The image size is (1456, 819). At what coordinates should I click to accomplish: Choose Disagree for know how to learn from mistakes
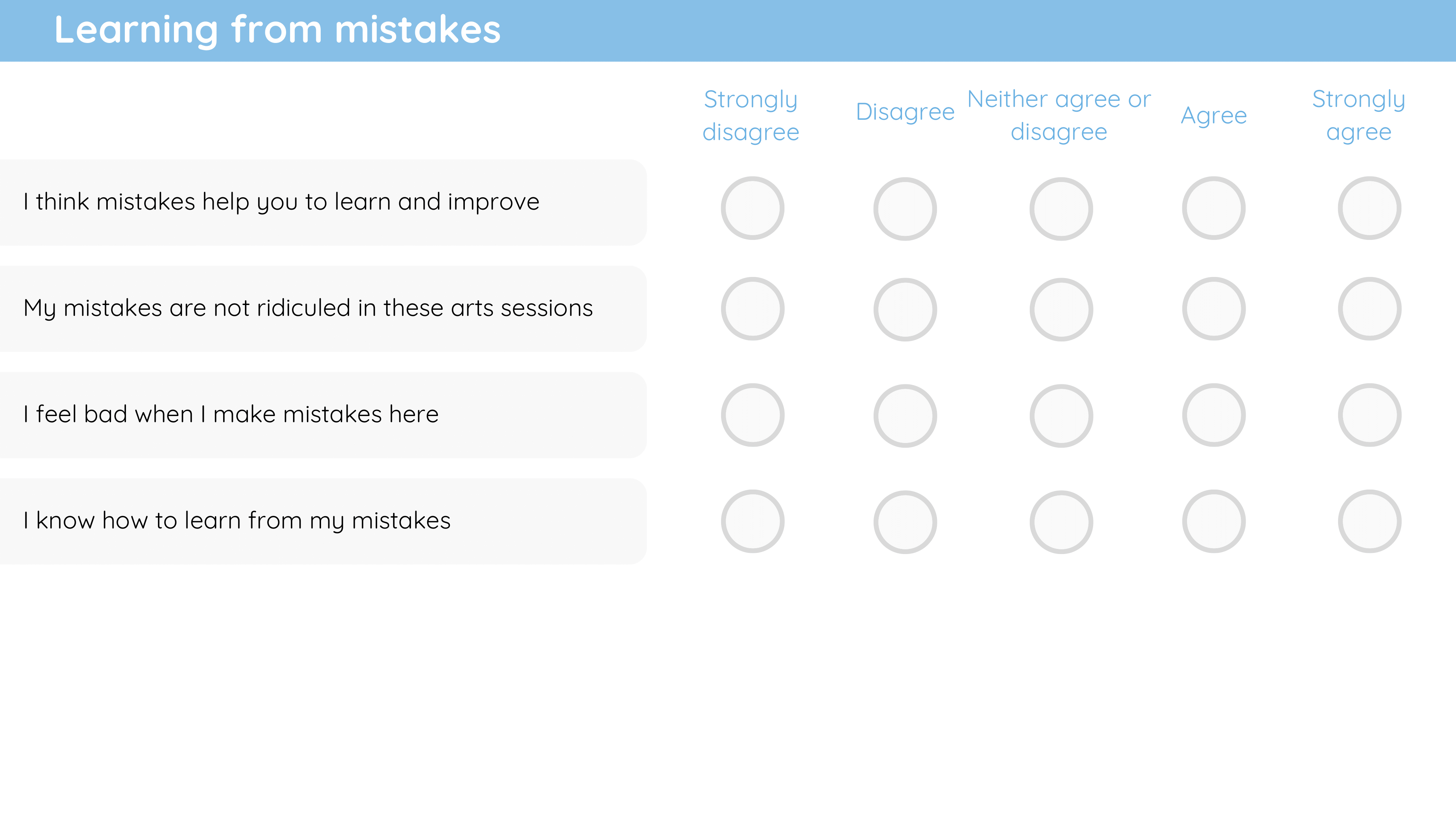(905, 522)
